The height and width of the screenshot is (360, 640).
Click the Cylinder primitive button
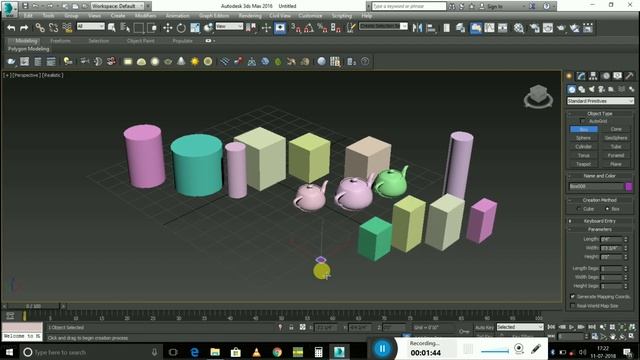coord(583,147)
